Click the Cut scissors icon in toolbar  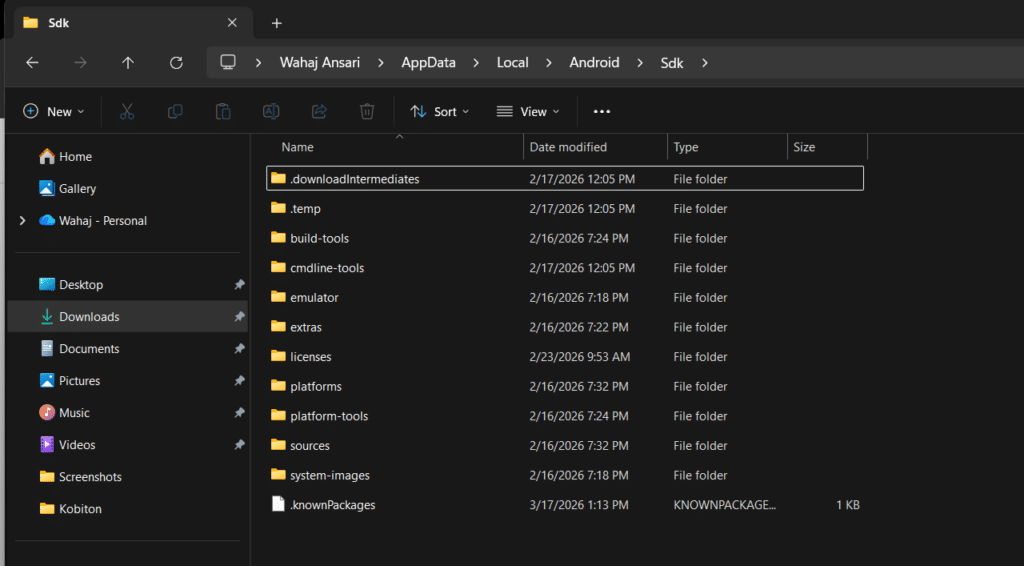point(127,112)
